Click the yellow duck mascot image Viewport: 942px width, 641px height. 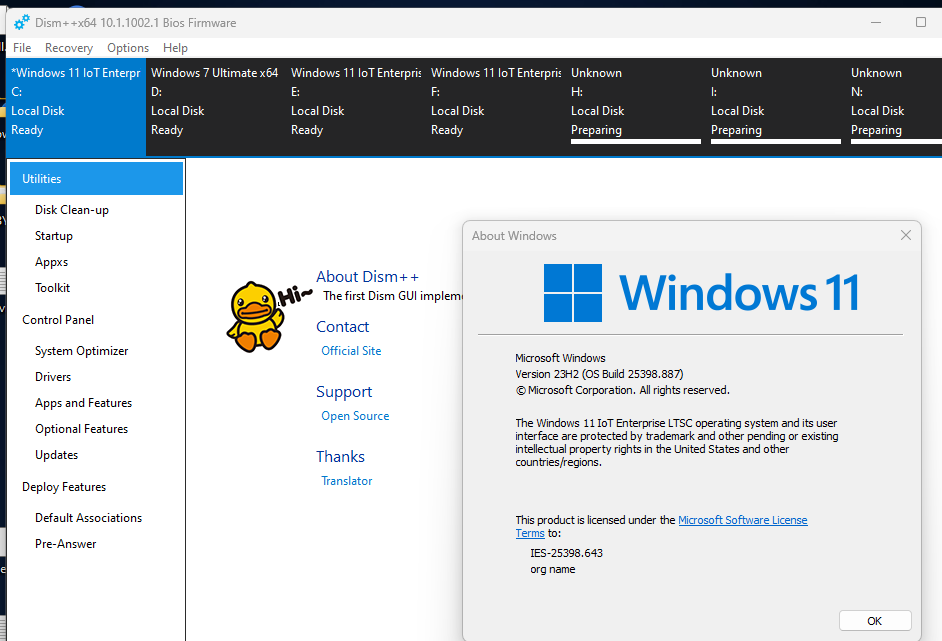257,317
